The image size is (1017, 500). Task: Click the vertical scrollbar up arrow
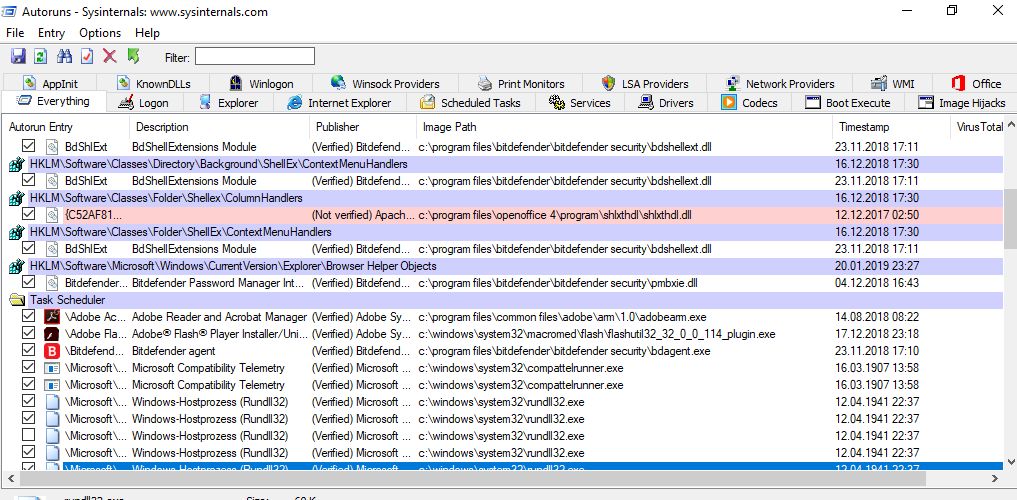[1011, 126]
